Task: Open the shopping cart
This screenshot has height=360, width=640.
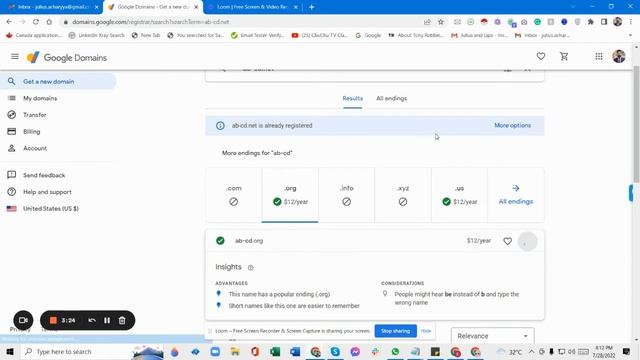Action: (x=564, y=57)
